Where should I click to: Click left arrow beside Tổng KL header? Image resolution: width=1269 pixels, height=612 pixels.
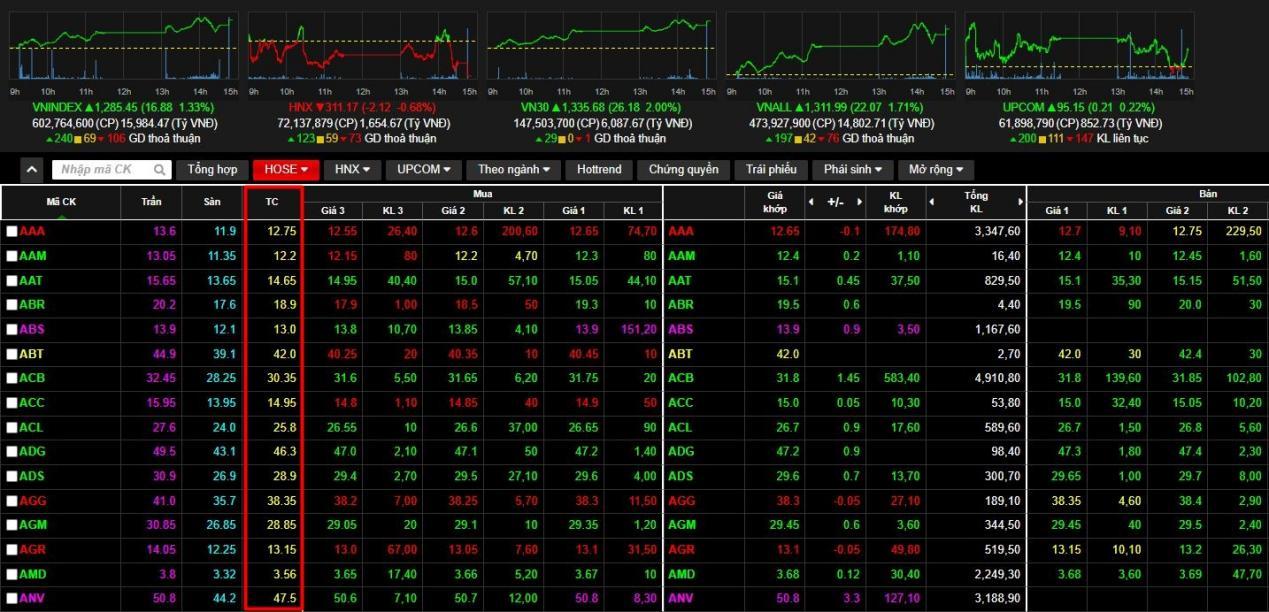click(x=933, y=203)
